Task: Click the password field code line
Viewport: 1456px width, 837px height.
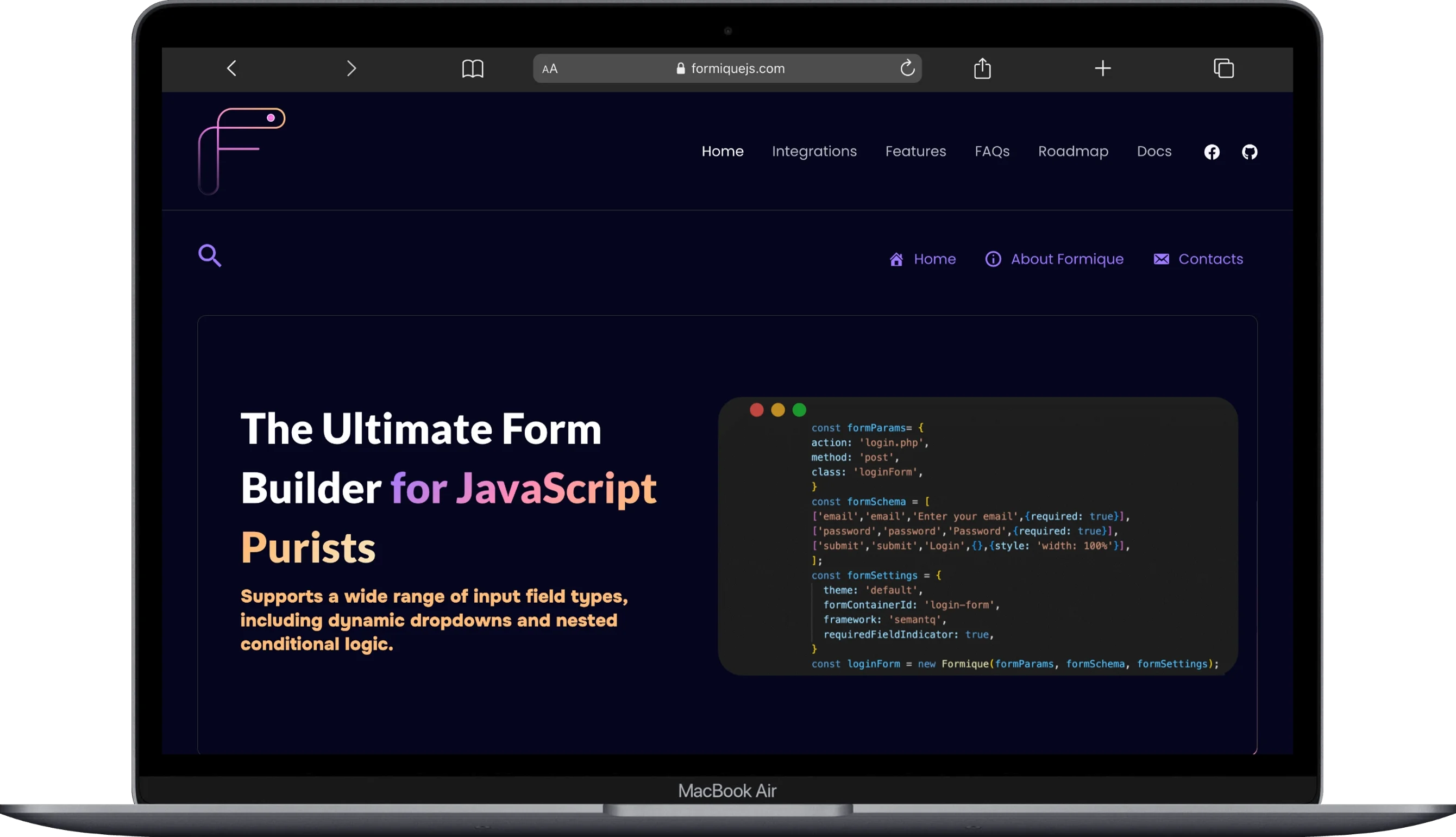Action: 965,531
